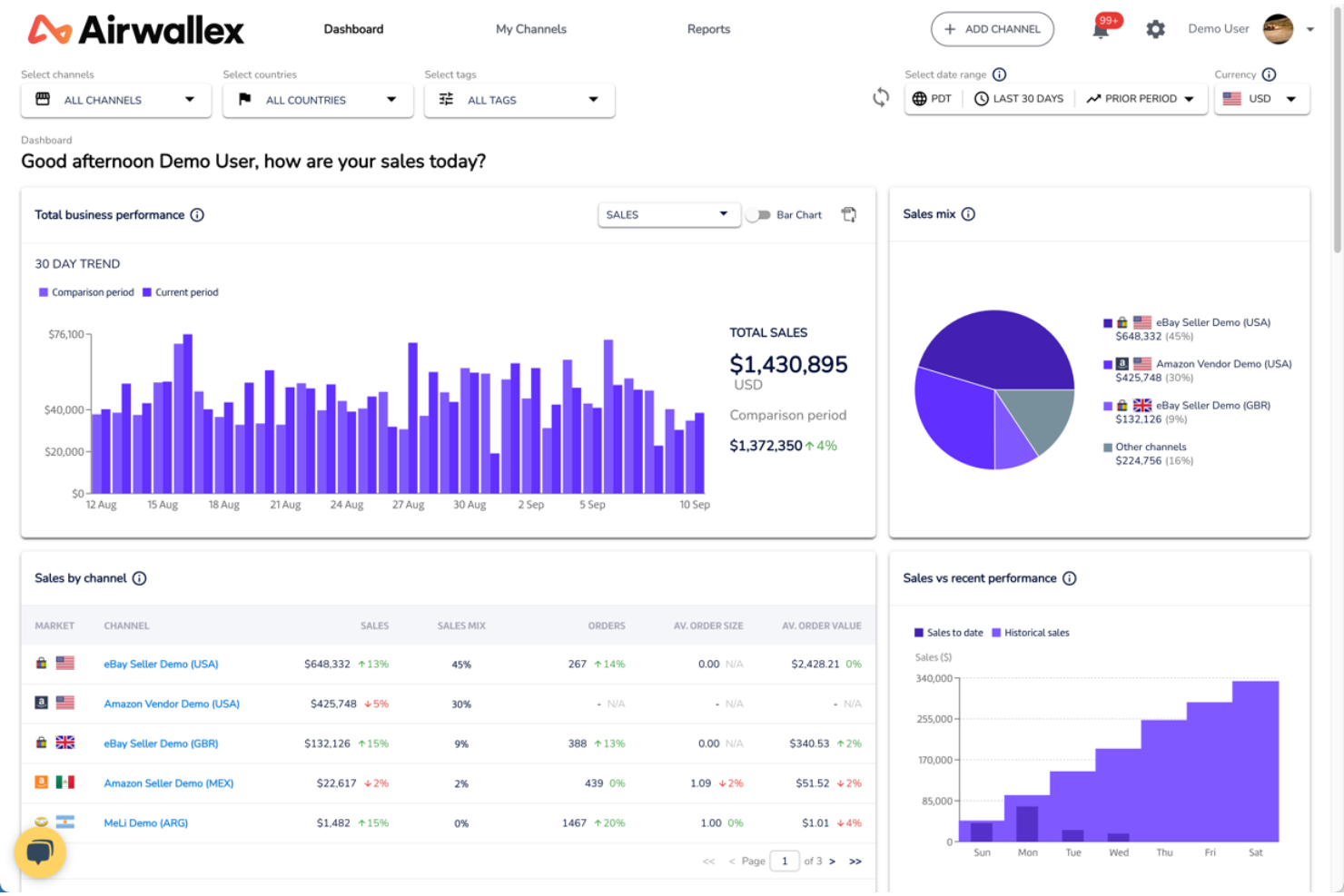This screenshot has height=896, width=1344.
Task: Click the ADD CHANNEL button
Action: tap(992, 29)
